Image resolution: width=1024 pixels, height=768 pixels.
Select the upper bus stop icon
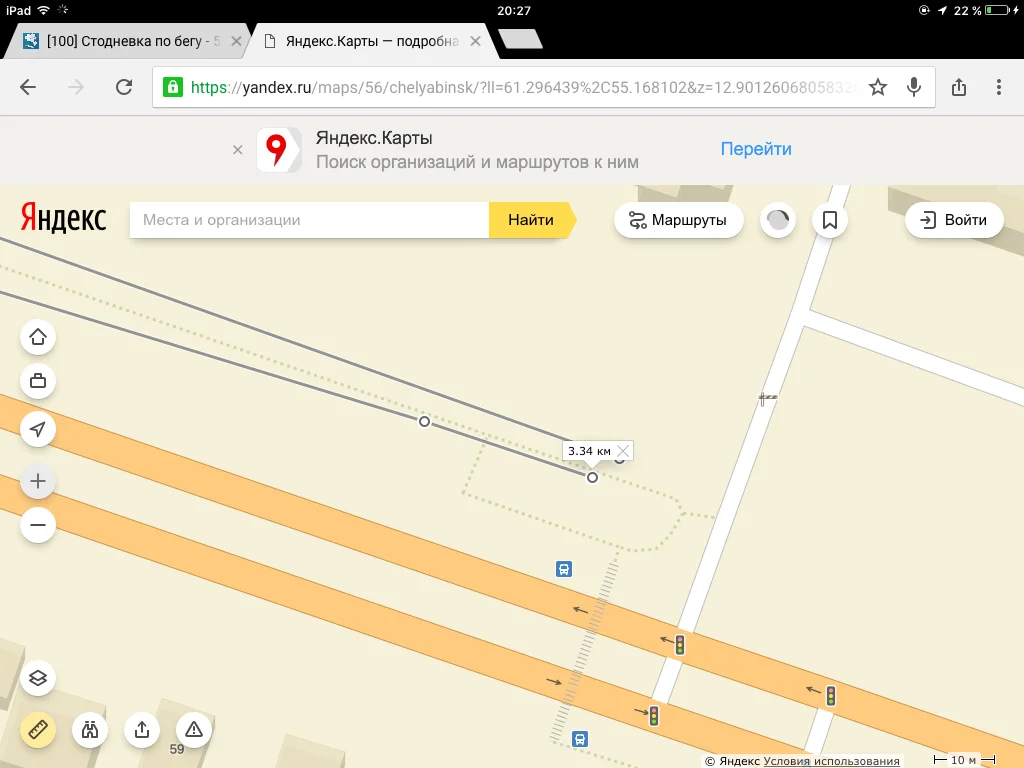[564, 569]
